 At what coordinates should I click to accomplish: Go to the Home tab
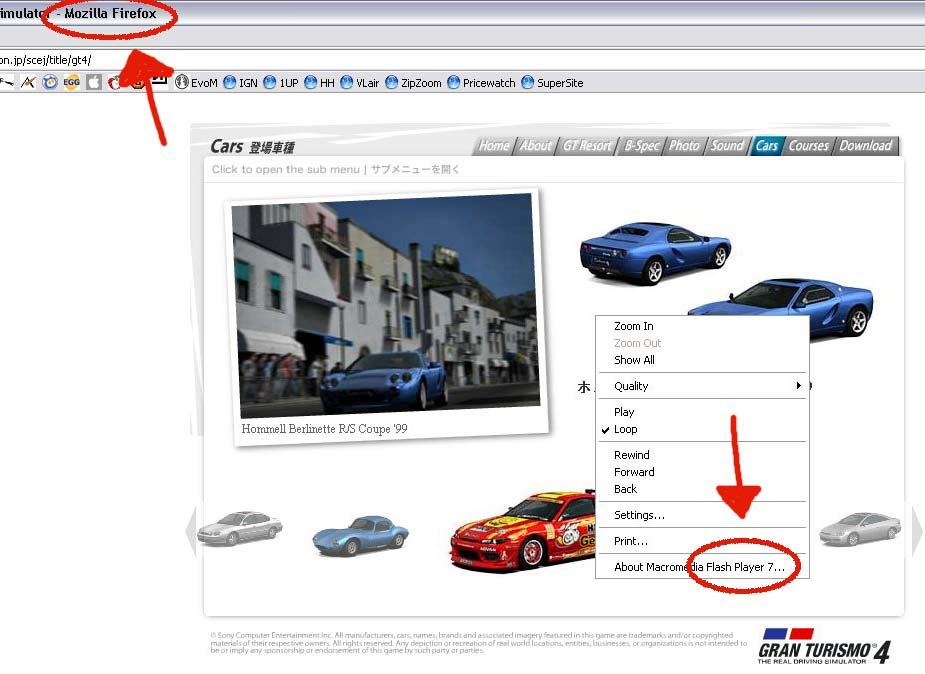coord(494,146)
